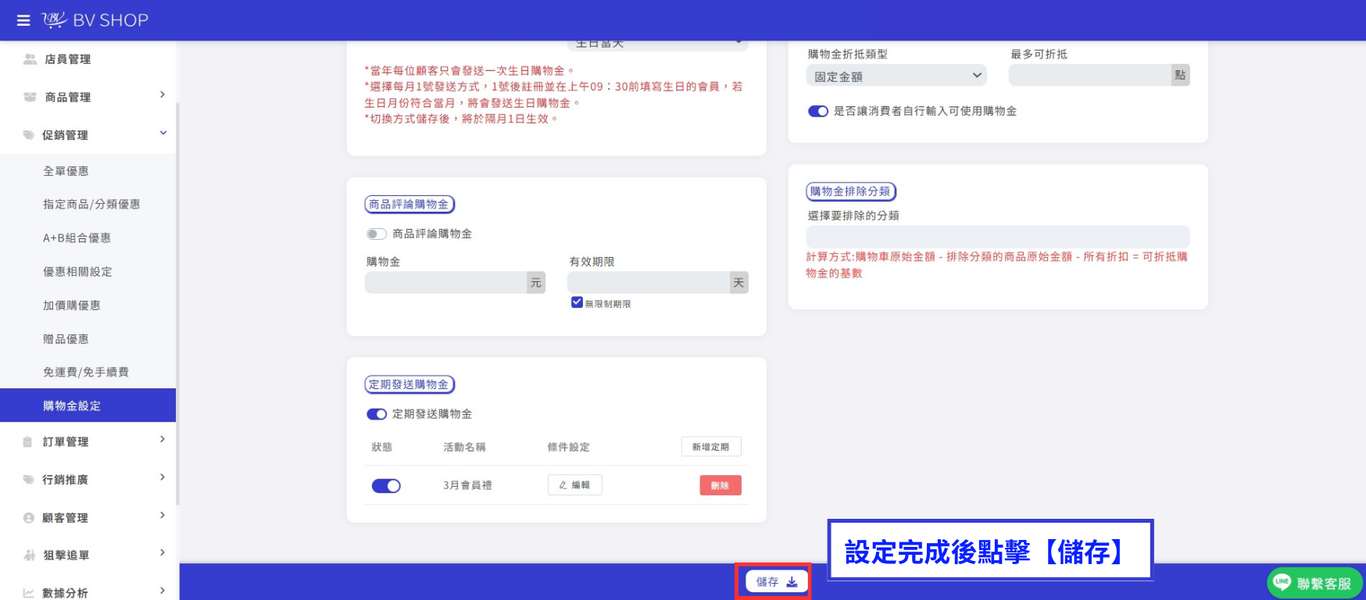1366x600 pixels.
Task: Delete the 3月會員禮 activity
Action: click(x=720, y=486)
